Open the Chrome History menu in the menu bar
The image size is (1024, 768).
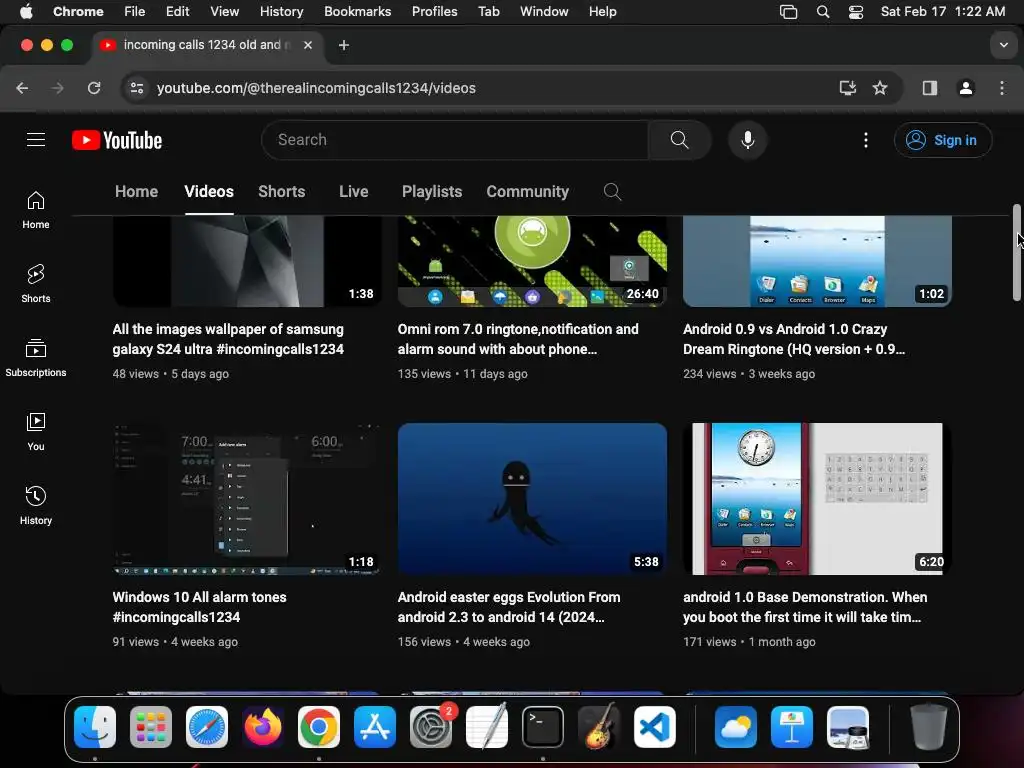281,11
